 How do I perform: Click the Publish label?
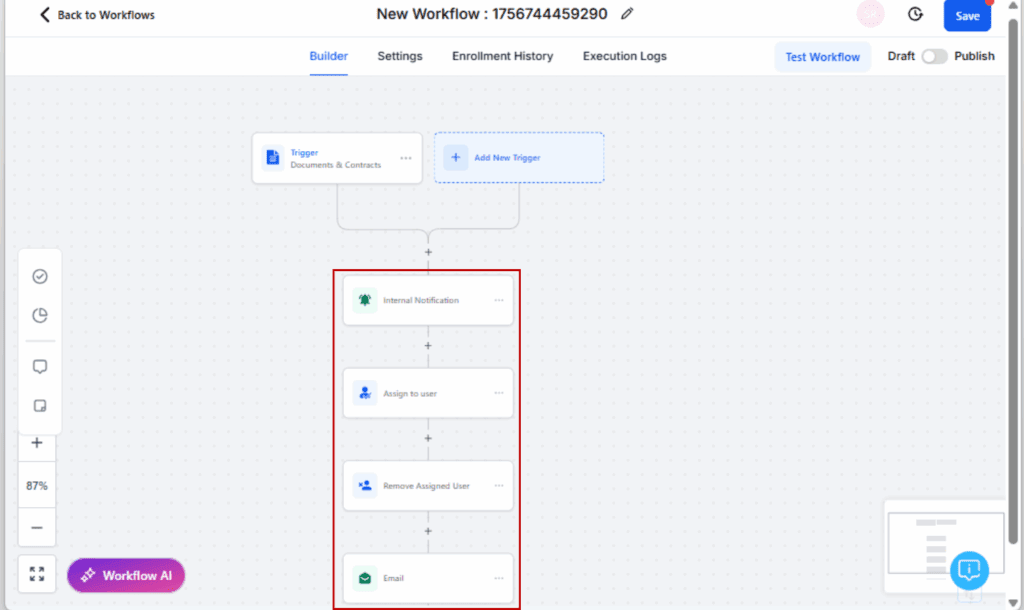point(974,56)
